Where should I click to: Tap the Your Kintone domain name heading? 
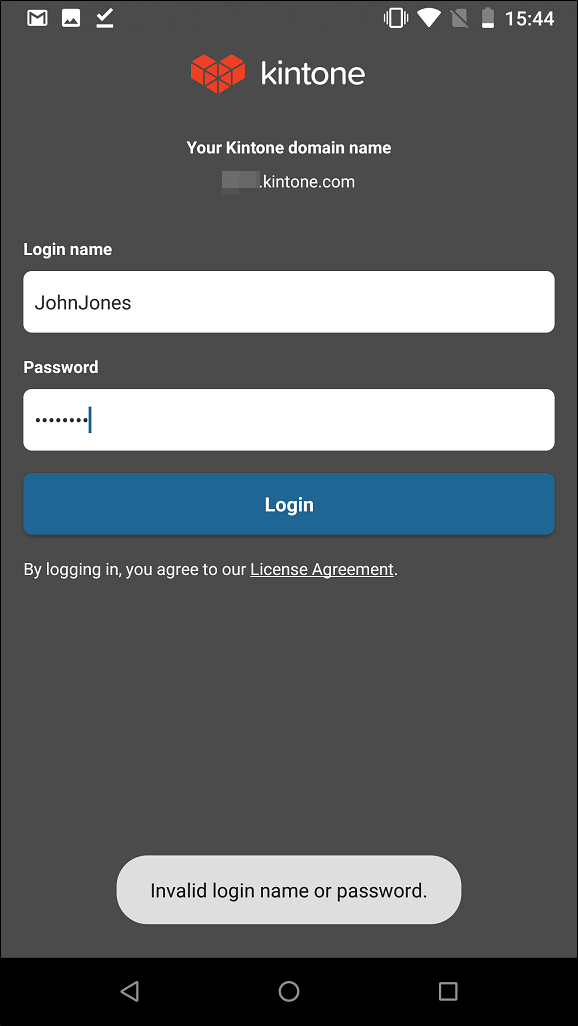click(x=288, y=147)
